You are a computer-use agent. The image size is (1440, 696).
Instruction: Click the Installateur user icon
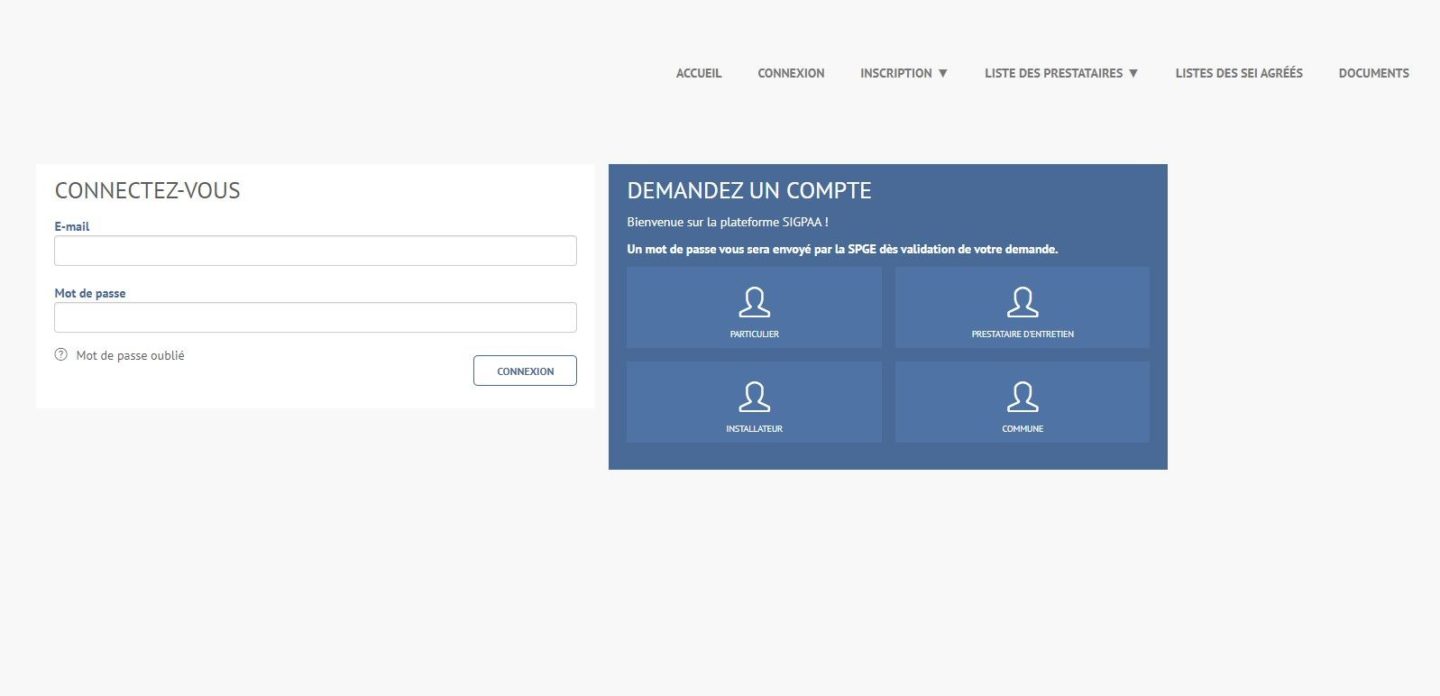coord(754,397)
